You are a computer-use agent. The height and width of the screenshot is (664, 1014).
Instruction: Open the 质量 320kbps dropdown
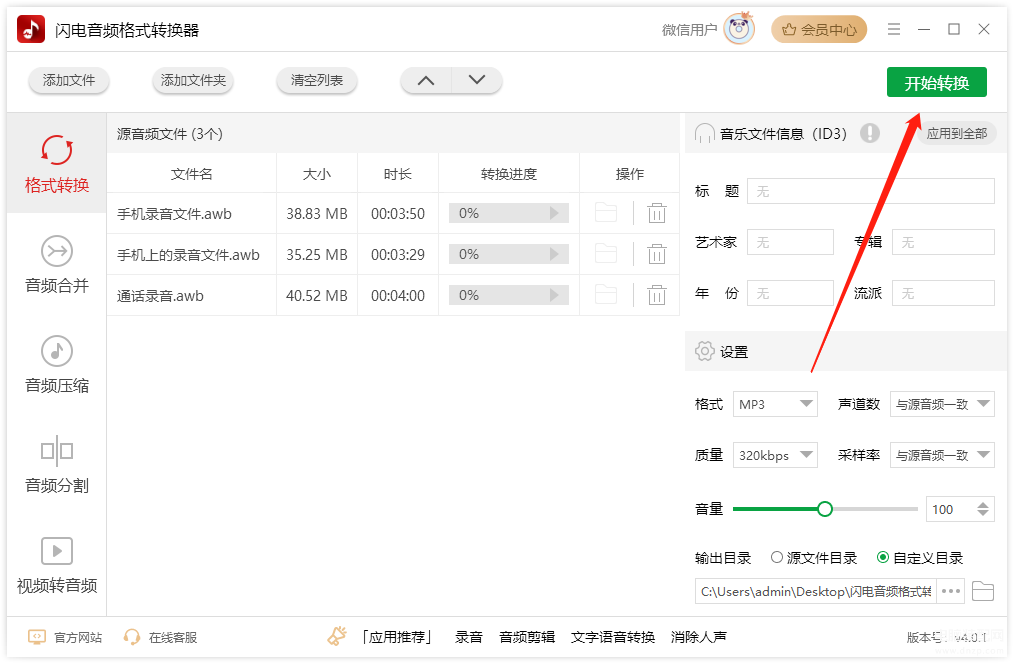click(775, 455)
